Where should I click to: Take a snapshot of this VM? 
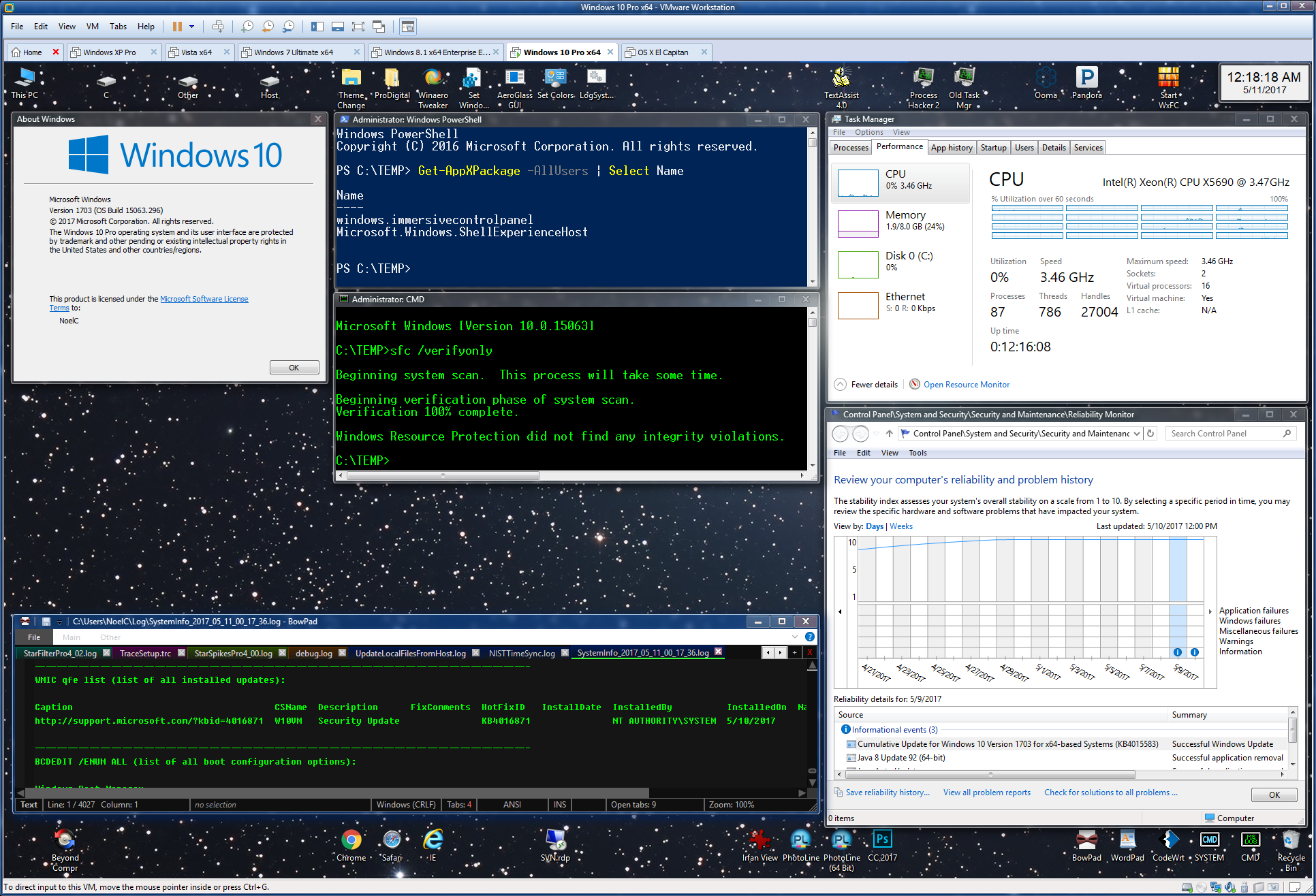(x=247, y=27)
